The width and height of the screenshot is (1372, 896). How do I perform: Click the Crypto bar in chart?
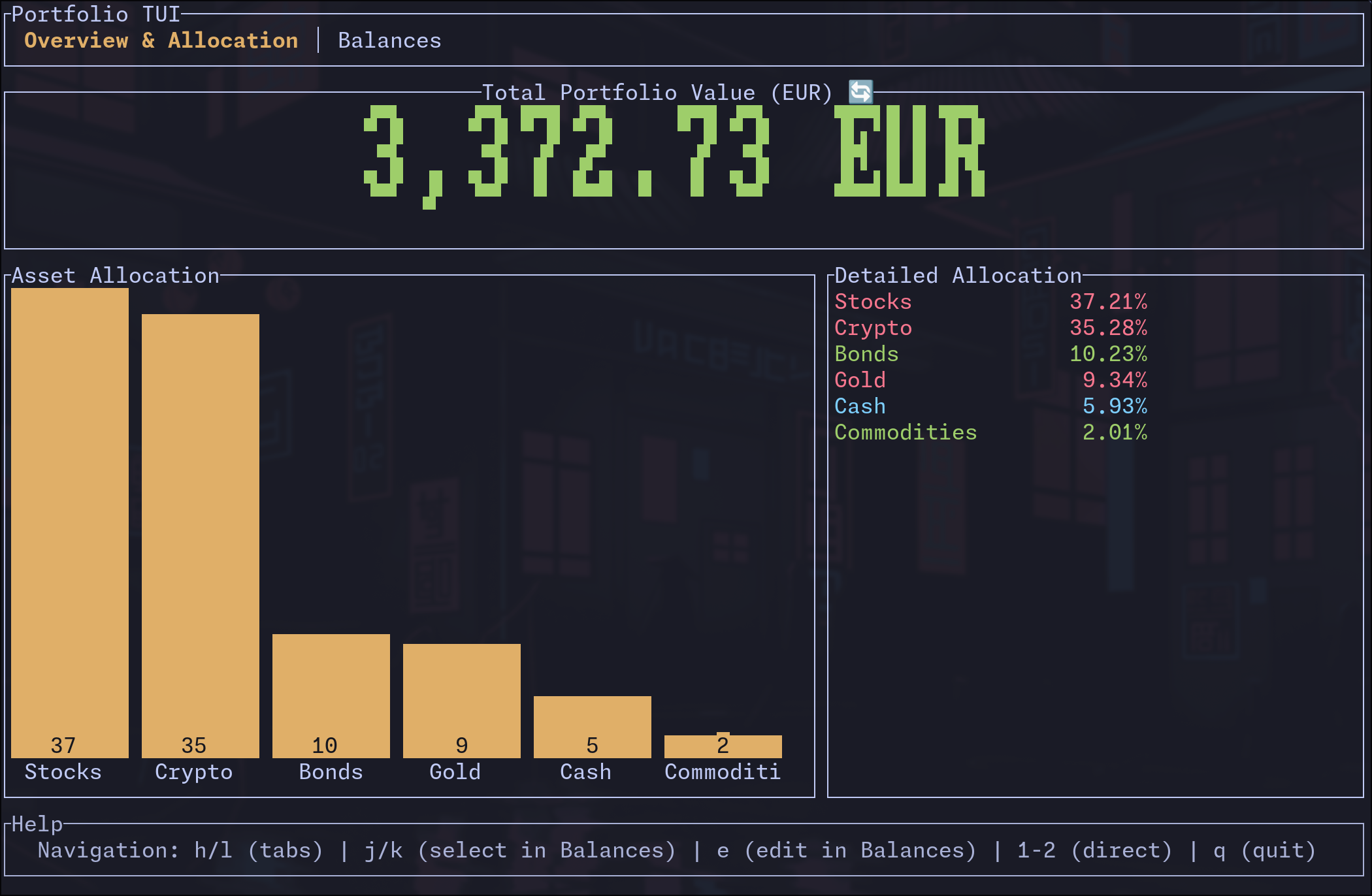pos(201,536)
